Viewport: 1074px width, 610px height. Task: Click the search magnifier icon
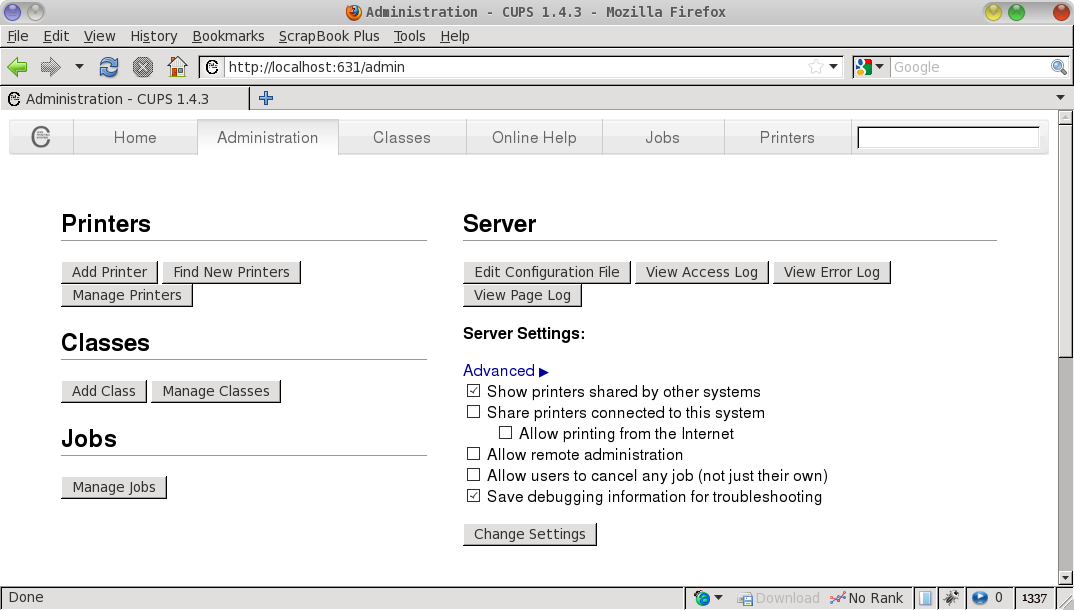click(1059, 67)
